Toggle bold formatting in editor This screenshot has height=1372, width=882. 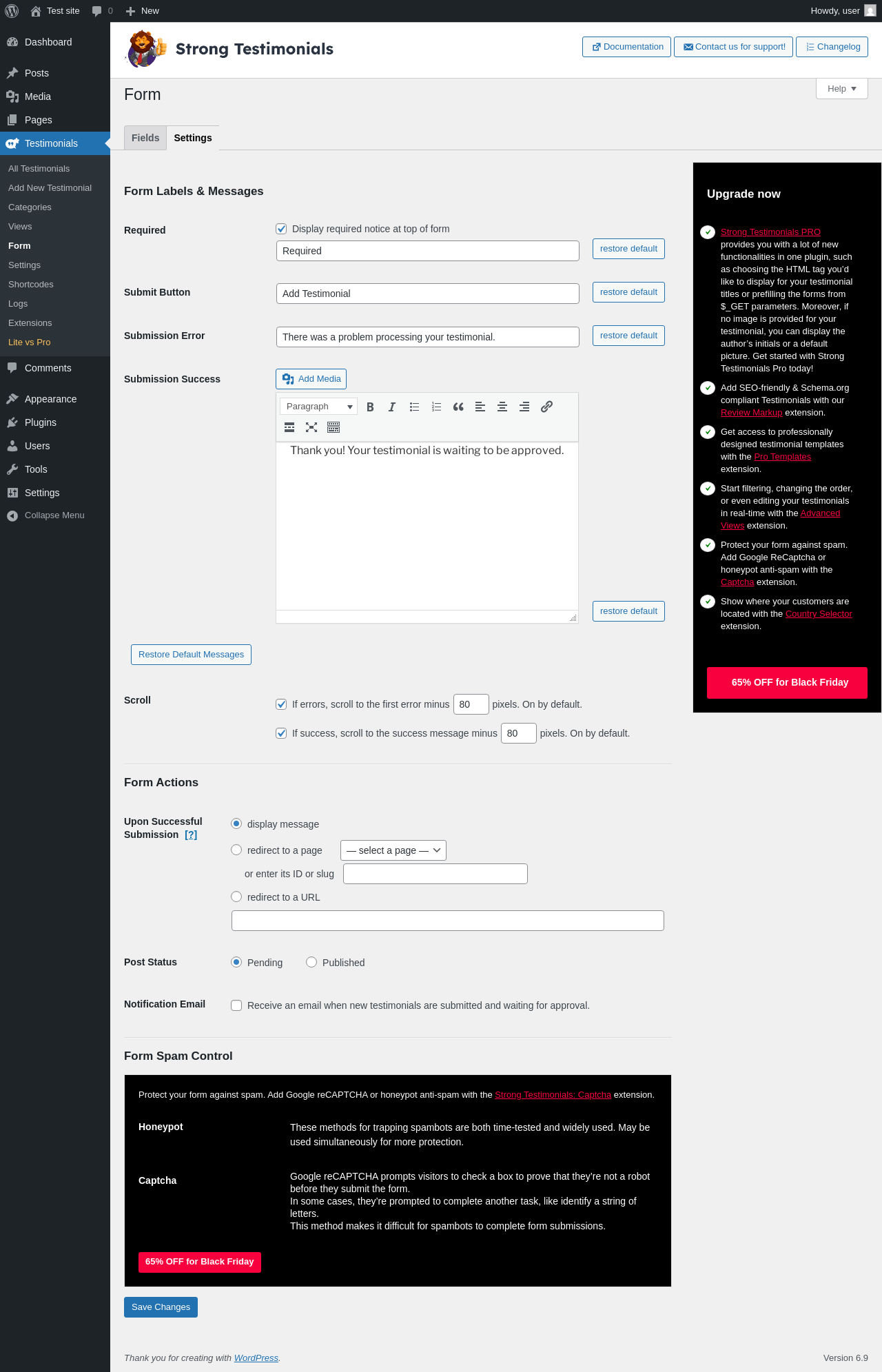[x=370, y=407]
